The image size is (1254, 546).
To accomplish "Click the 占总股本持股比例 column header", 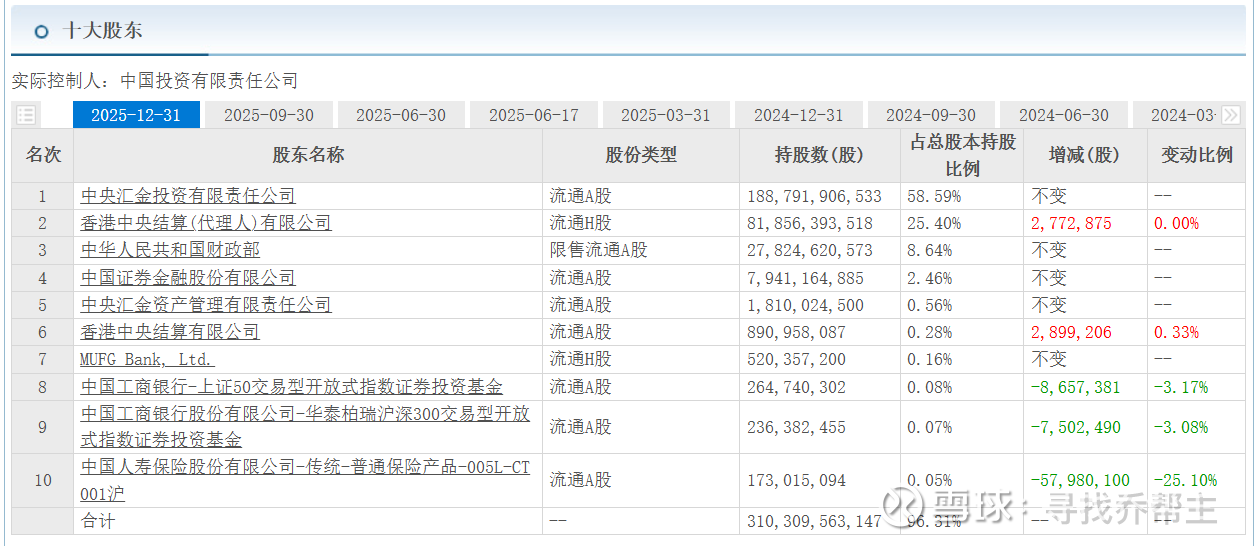I will (x=962, y=155).
